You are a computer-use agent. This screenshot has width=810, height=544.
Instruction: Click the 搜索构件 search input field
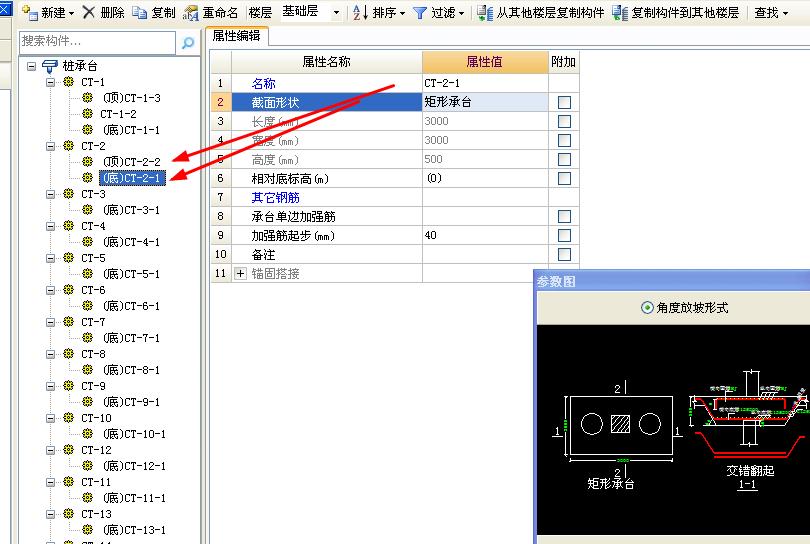click(97, 42)
